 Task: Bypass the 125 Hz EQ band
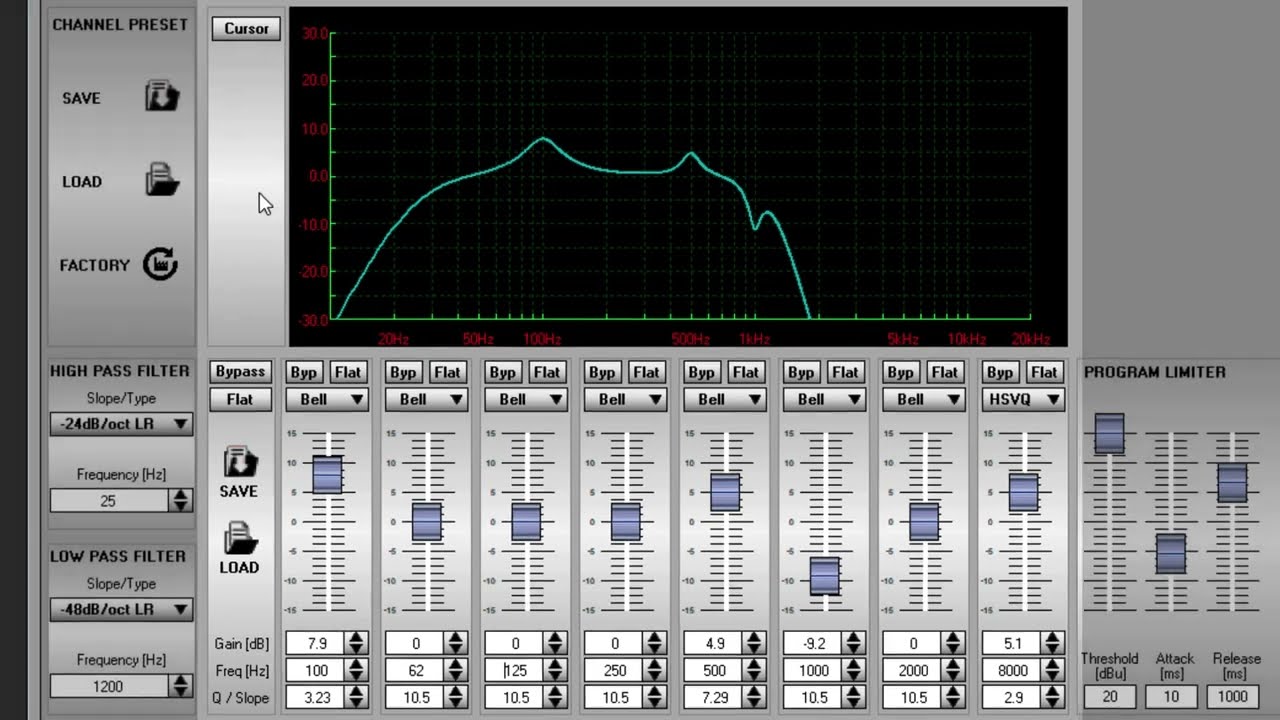503,372
